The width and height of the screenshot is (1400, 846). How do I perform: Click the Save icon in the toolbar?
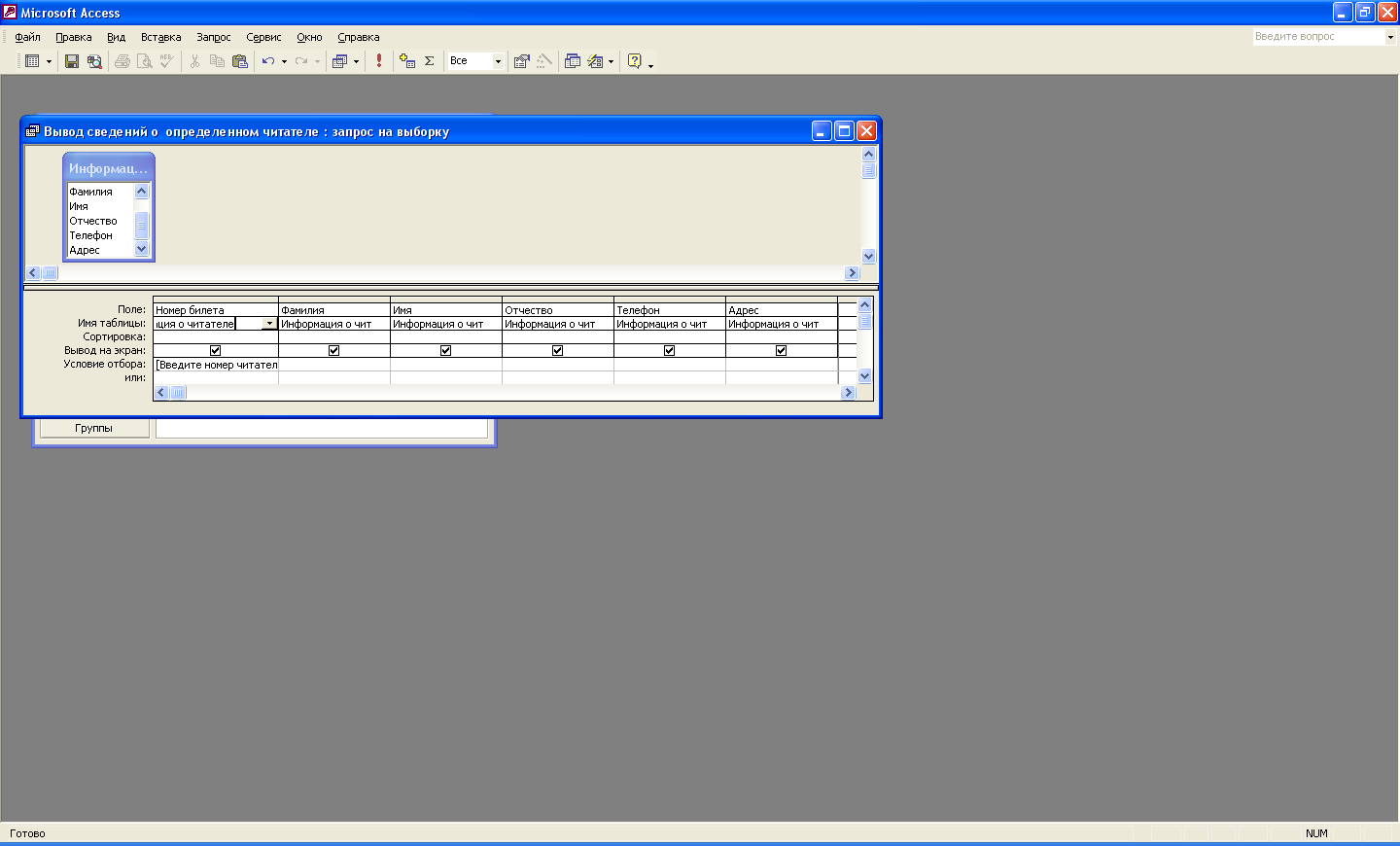point(72,61)
